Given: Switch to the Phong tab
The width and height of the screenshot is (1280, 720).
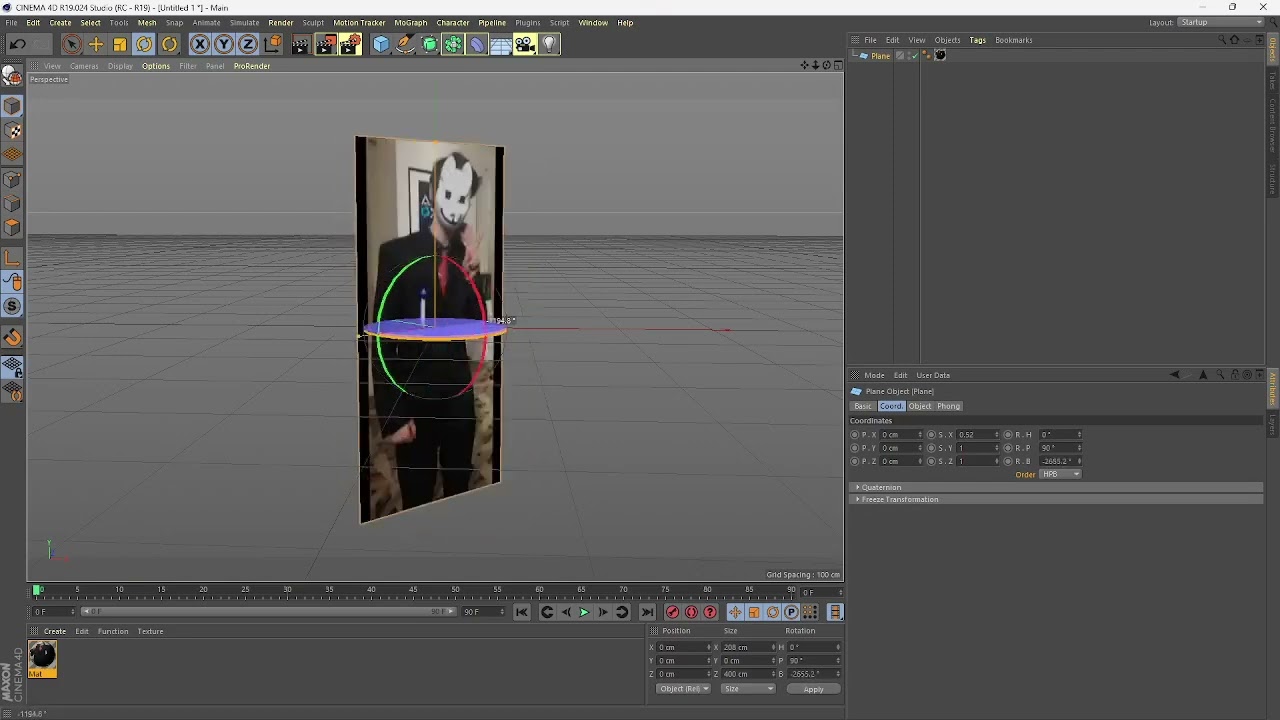Looking at the screenshot, I should point(948,406).
